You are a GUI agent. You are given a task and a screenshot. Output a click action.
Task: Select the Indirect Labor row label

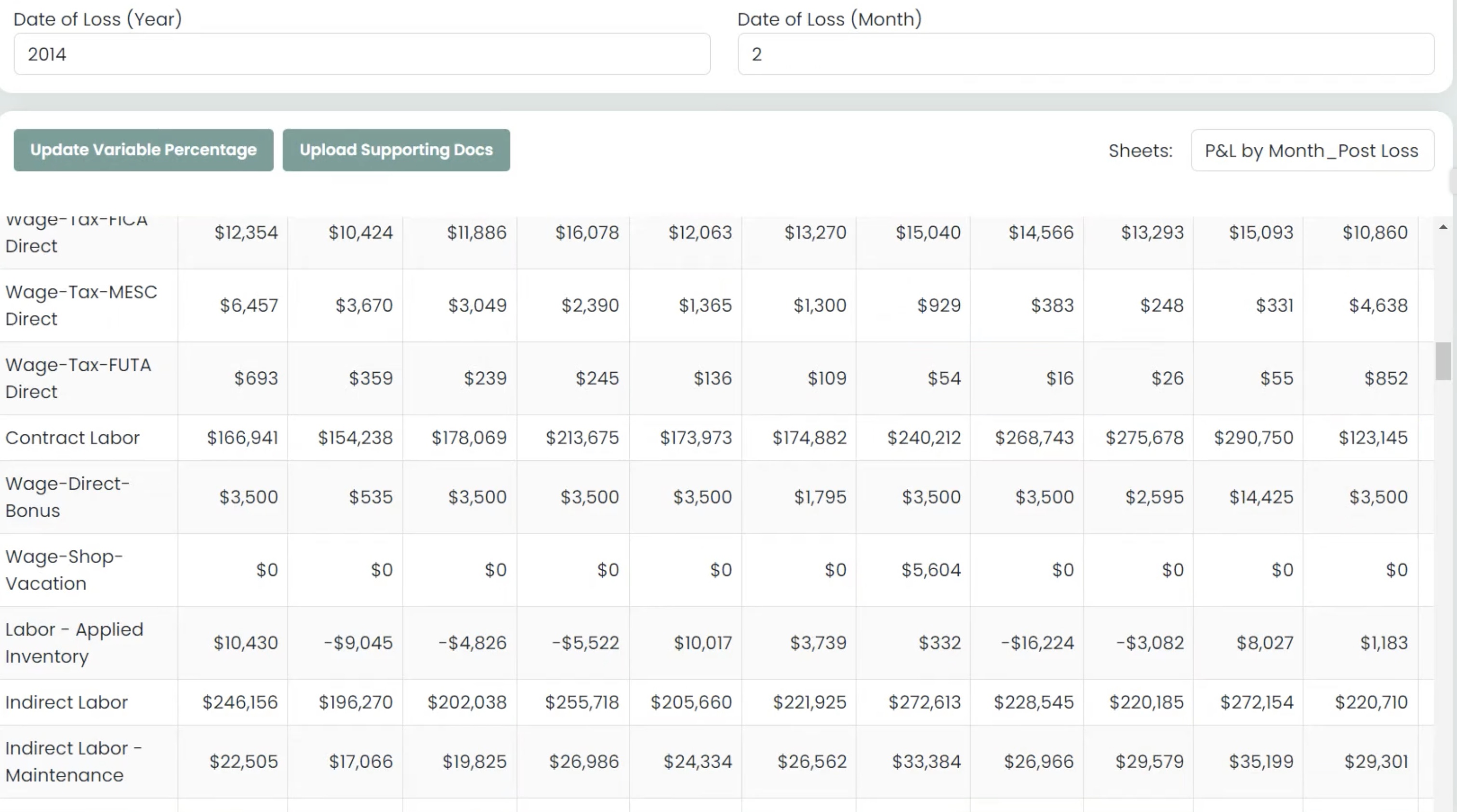tap(67, 702)
